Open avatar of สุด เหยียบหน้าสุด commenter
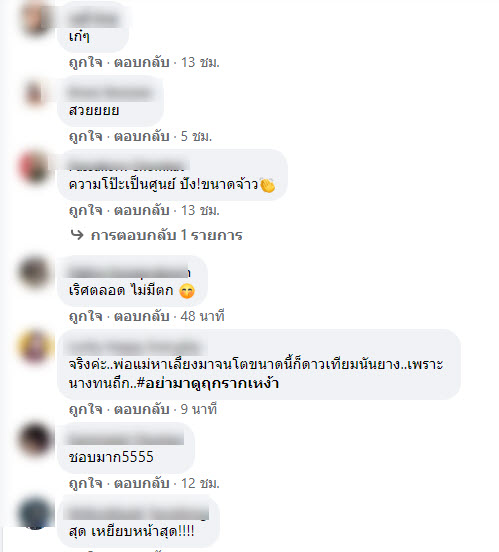The height and width of the screenshot is (552, 499). [x=35, y=513]
